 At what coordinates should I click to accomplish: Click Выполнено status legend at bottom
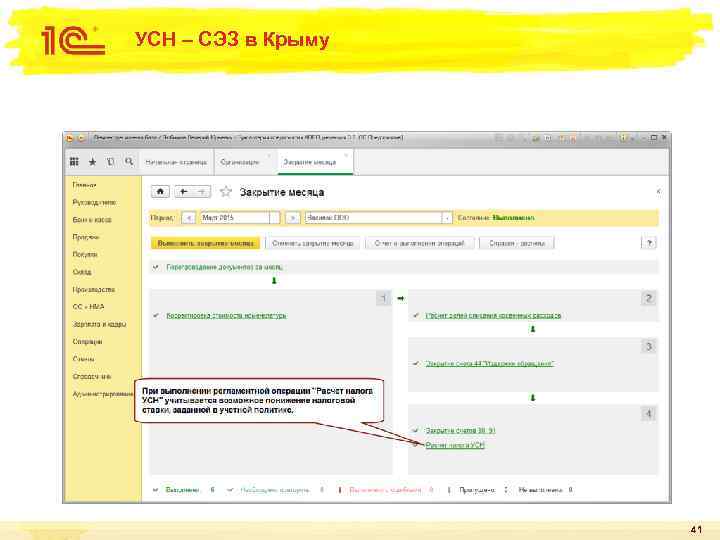(x=183, y=490)
